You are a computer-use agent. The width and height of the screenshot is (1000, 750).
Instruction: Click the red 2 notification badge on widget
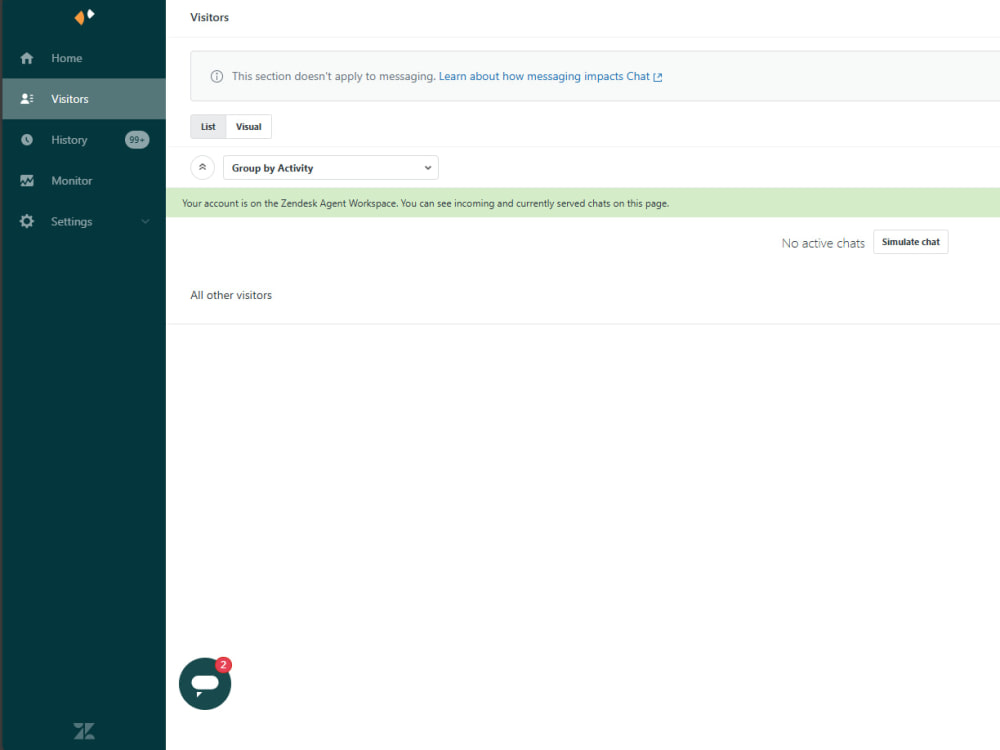pos(223,665)
